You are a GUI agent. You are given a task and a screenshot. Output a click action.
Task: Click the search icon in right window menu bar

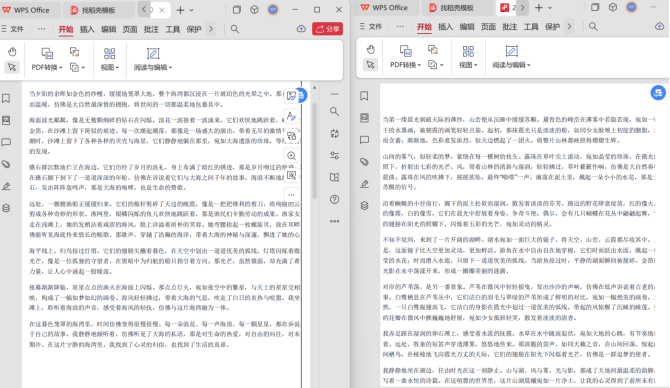(593, 26)
